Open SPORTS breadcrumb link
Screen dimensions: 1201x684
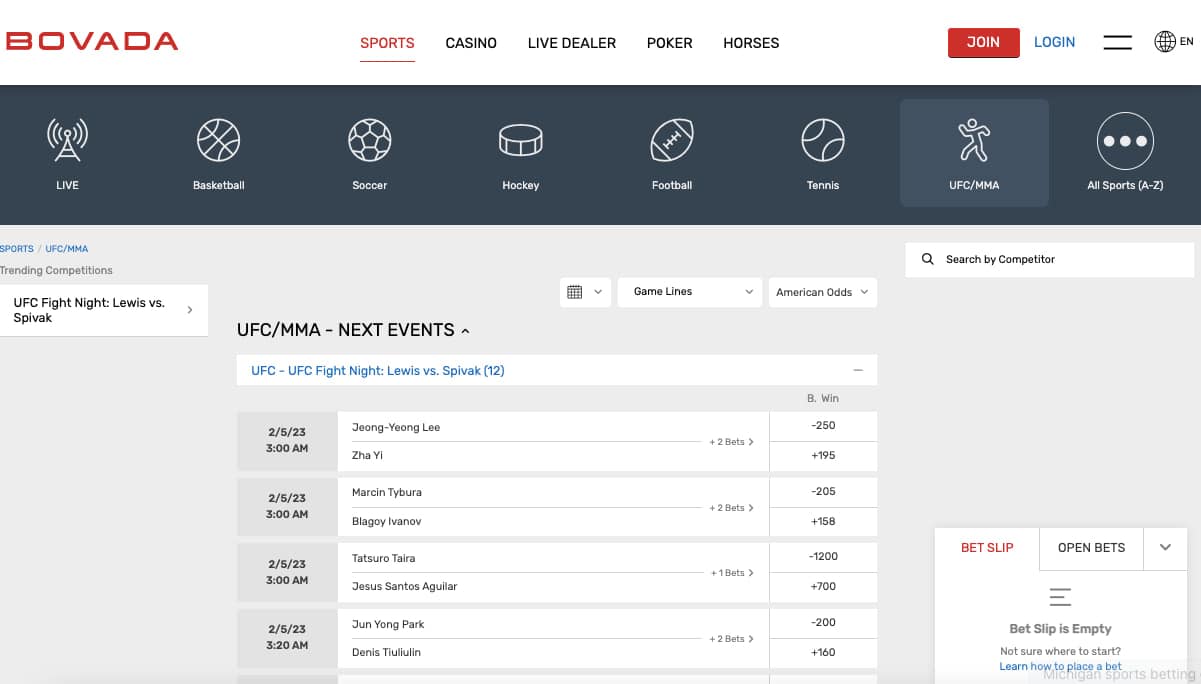[x=17, y=249]
